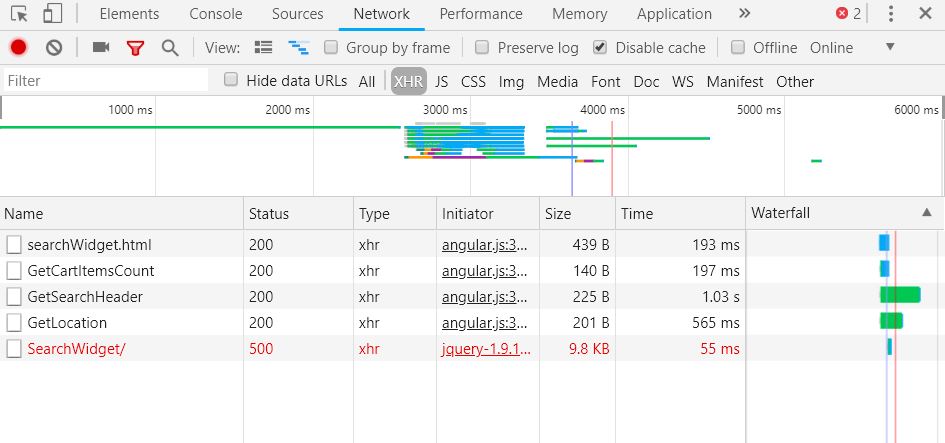Toggle capture screenshots camera icon
The width and height of the screenshot is (945, 443).
(100, 47)
